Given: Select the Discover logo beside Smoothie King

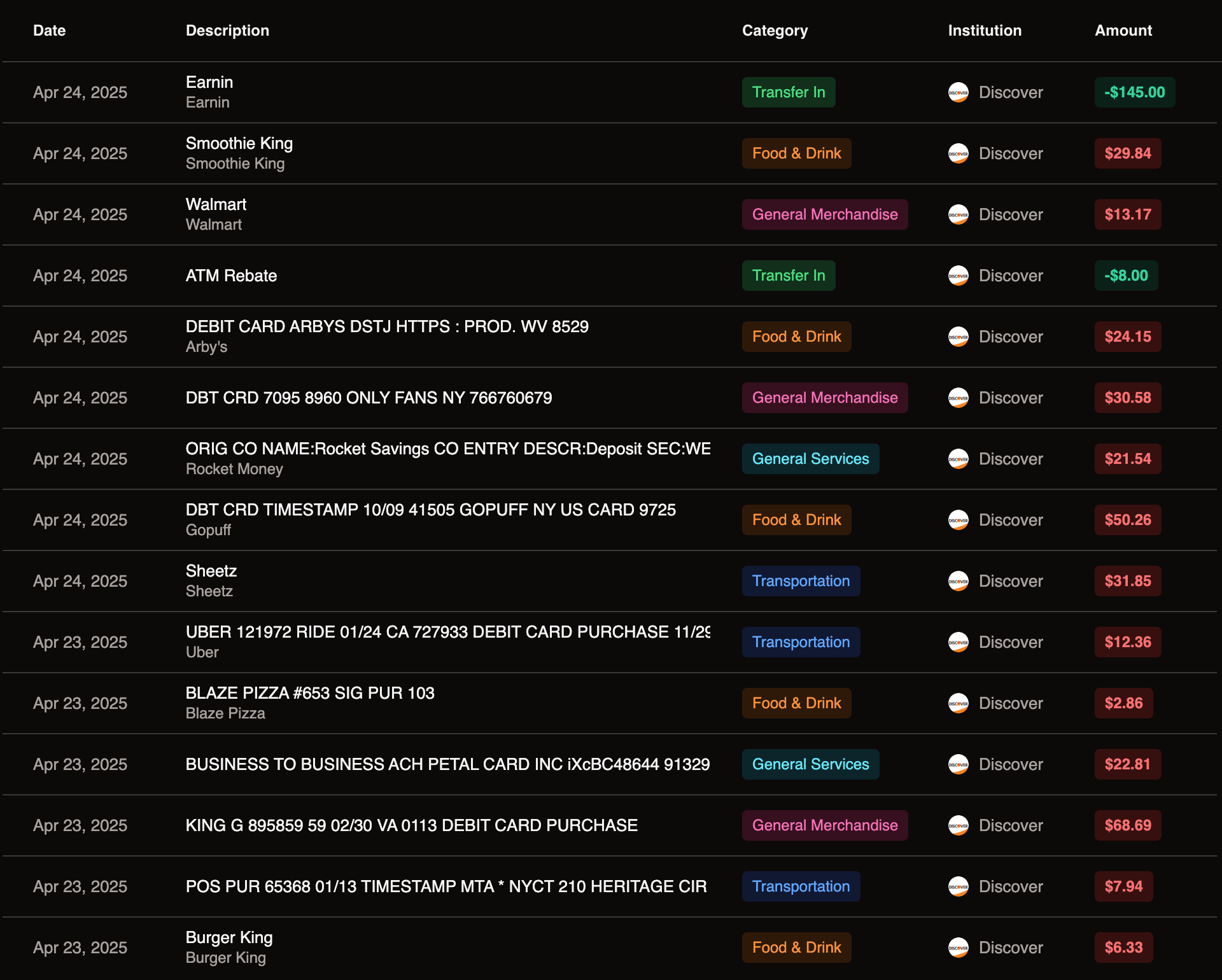Looking at the screenshot, I should 959,153.
